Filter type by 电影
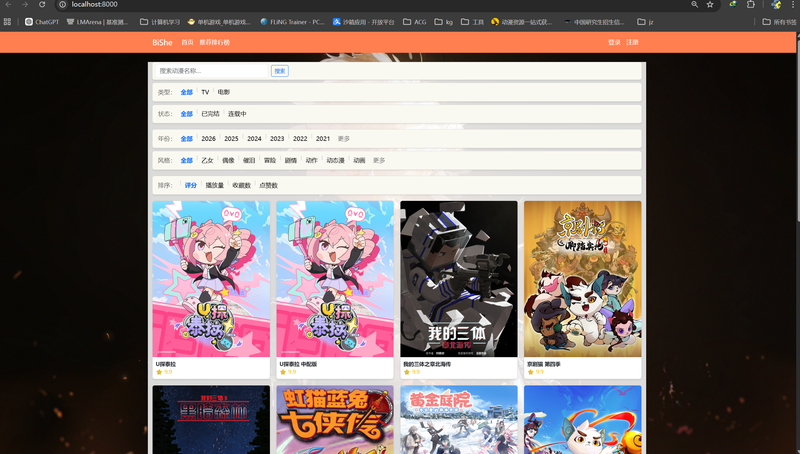Viewport: 800px width, 454px height. (223, 92)
